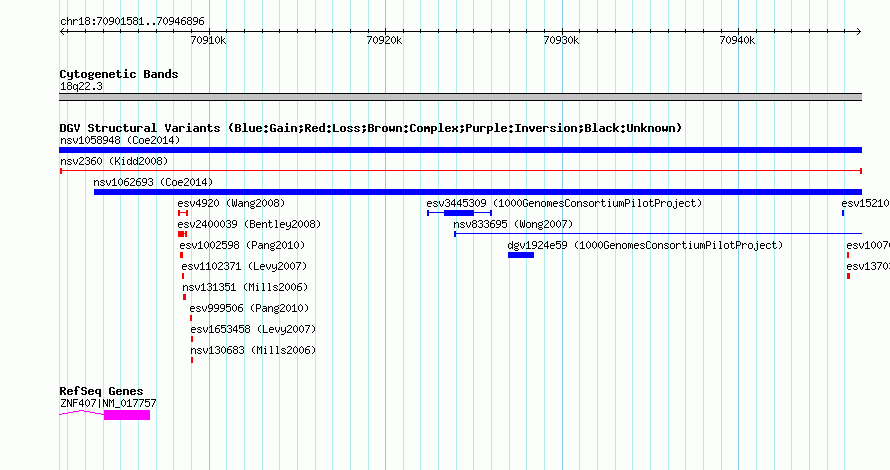This screenshot has width=890, height=470.
Task: Click the chr18:70901581..70946896 region label
Action: point(132,22)
